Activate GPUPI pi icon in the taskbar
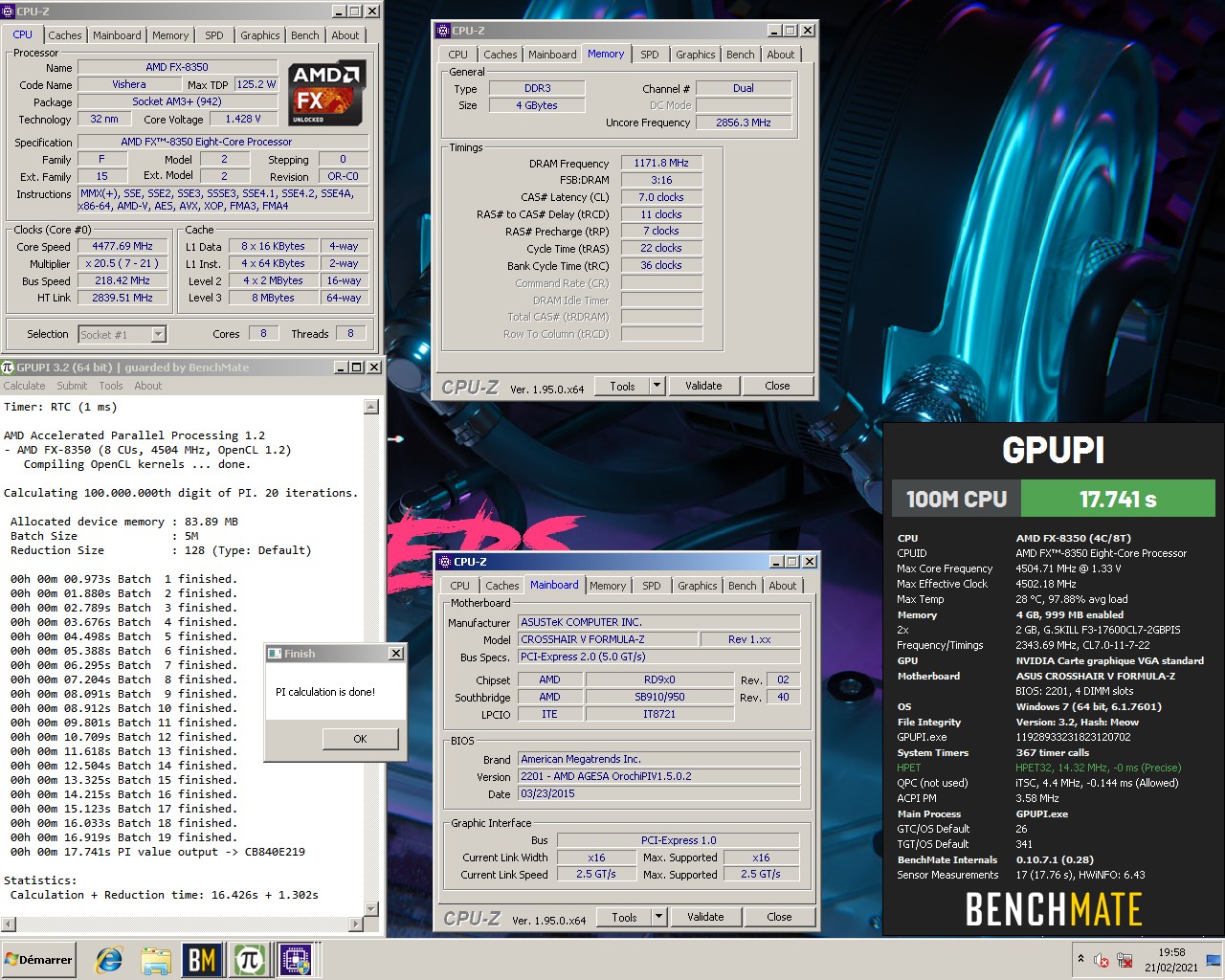 pyautogui.click(x=250, y=959)
